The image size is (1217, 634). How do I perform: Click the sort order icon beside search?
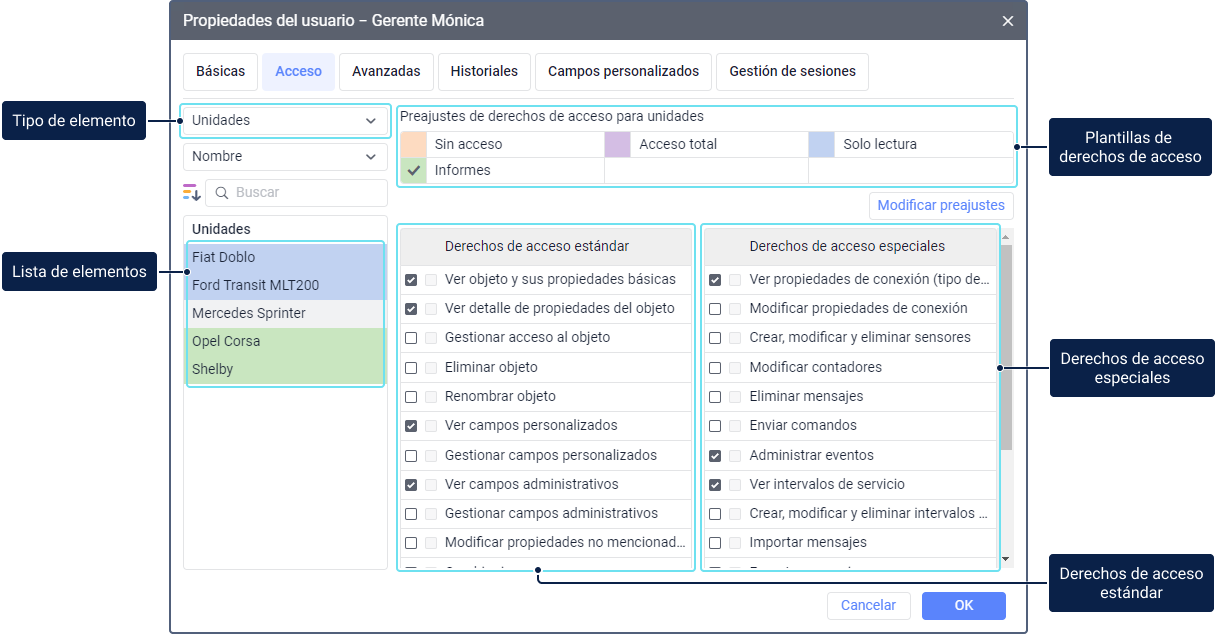[x=191, y=193]
